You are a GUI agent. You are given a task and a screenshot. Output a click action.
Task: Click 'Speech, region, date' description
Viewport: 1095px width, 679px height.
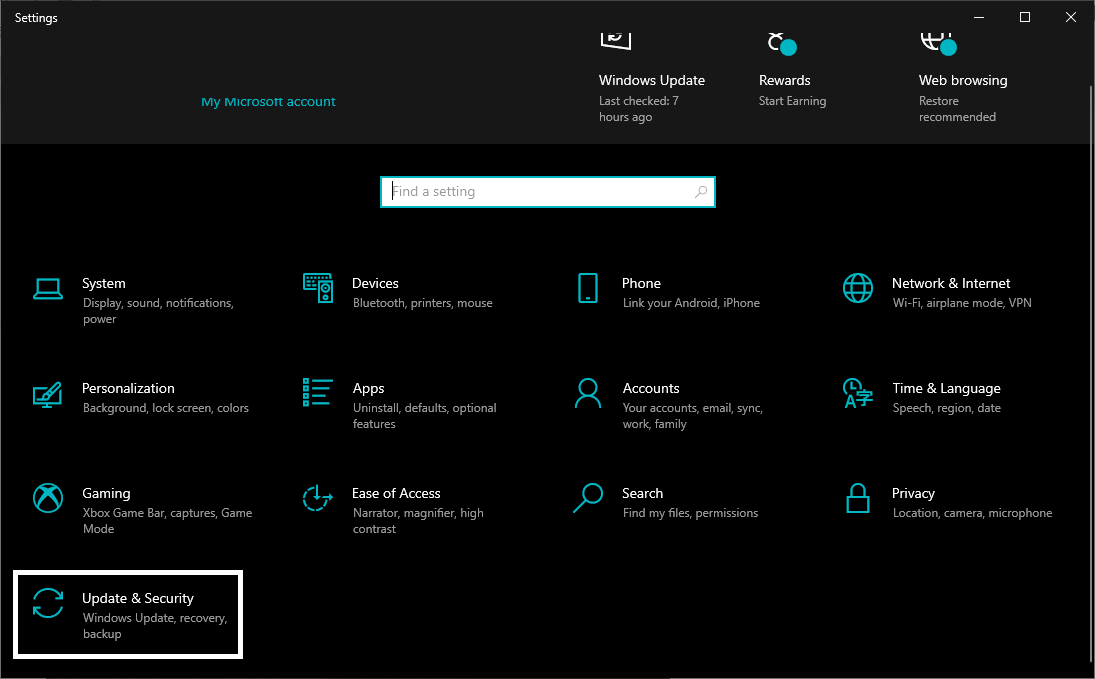946,408
